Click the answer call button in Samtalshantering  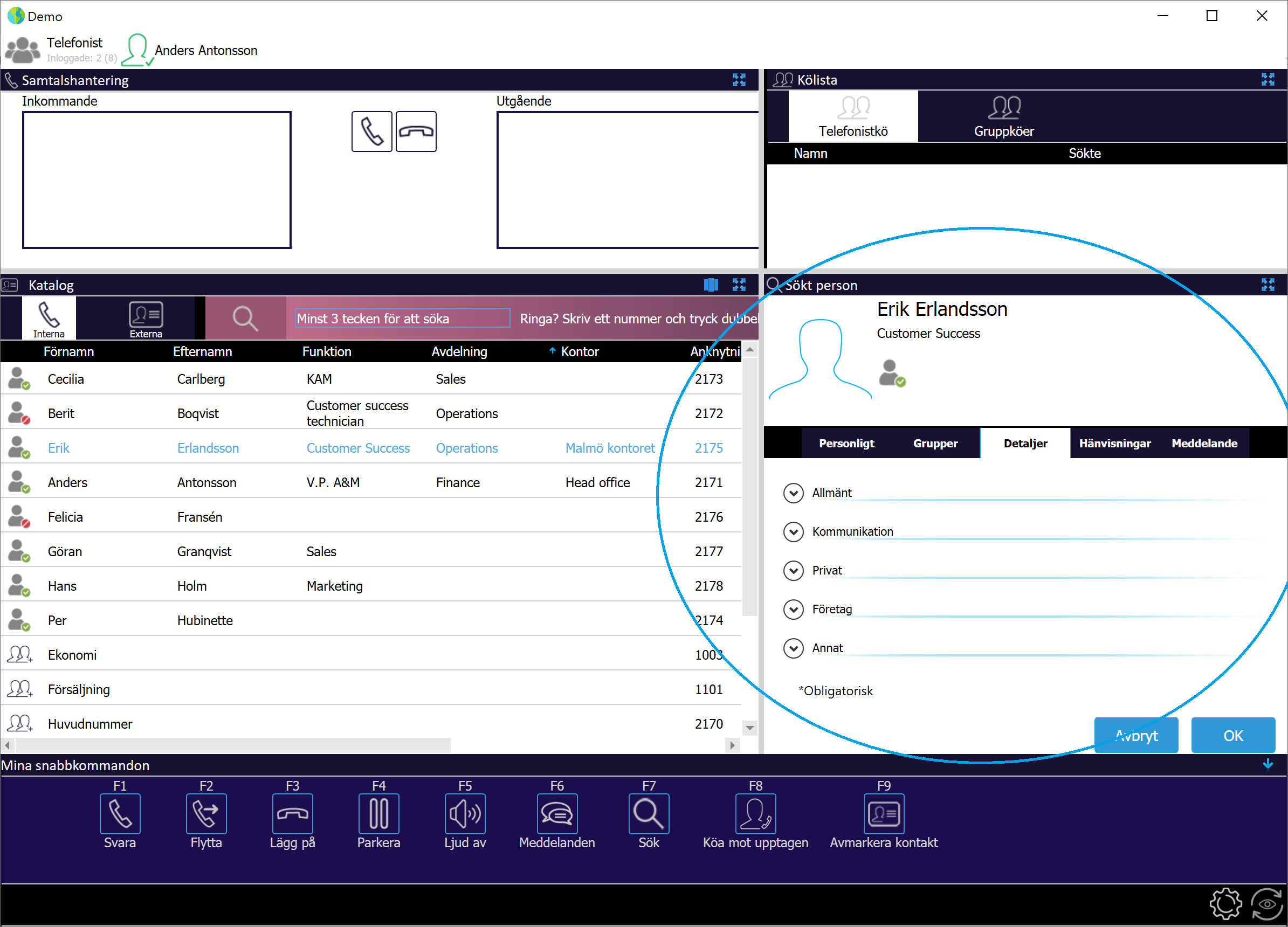pos(372,132)
